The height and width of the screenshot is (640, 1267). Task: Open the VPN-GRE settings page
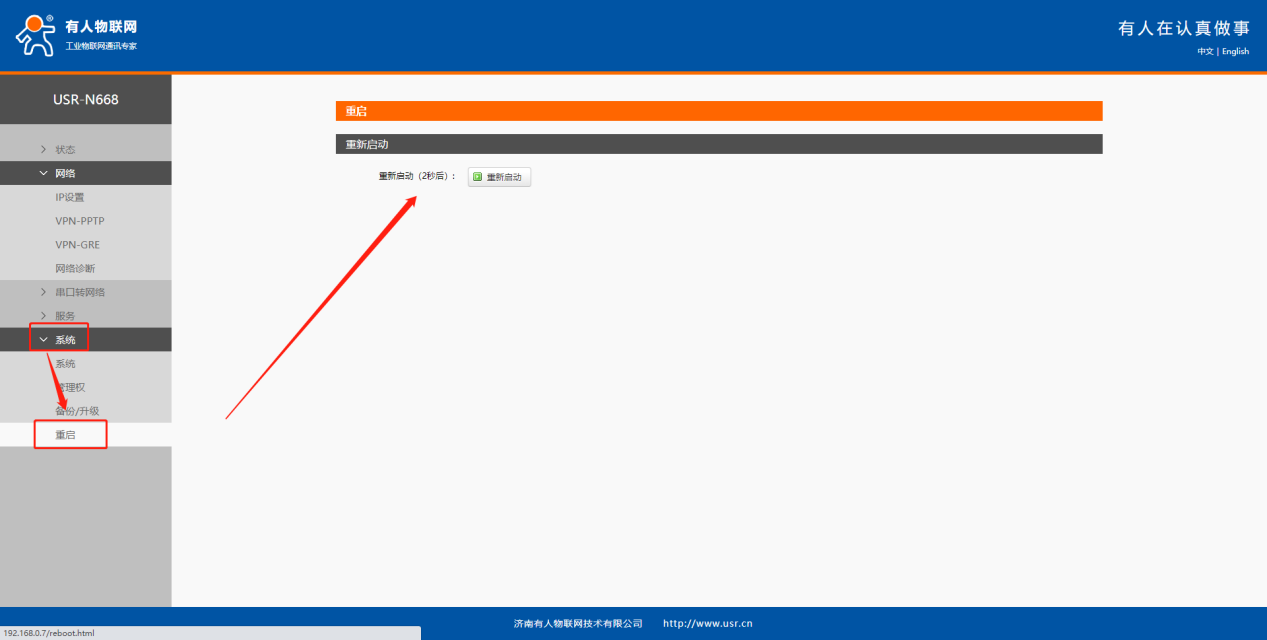click(x=77, y=245)
